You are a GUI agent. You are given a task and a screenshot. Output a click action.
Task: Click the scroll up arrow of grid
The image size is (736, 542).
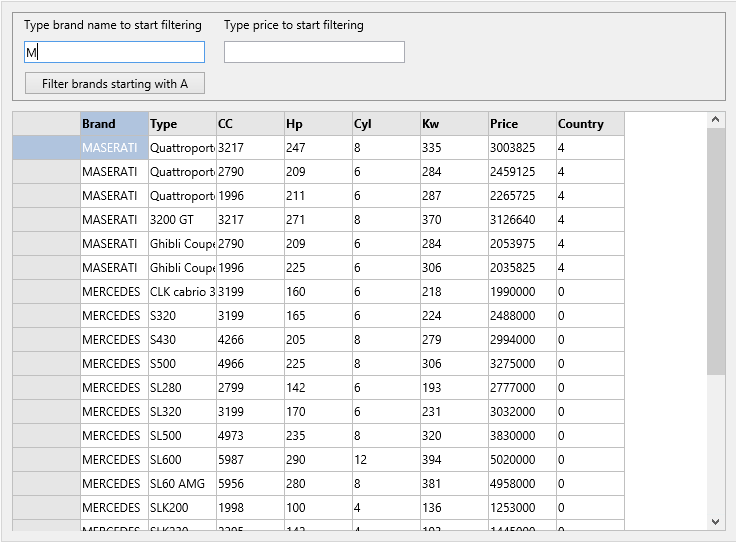(716, 119)
